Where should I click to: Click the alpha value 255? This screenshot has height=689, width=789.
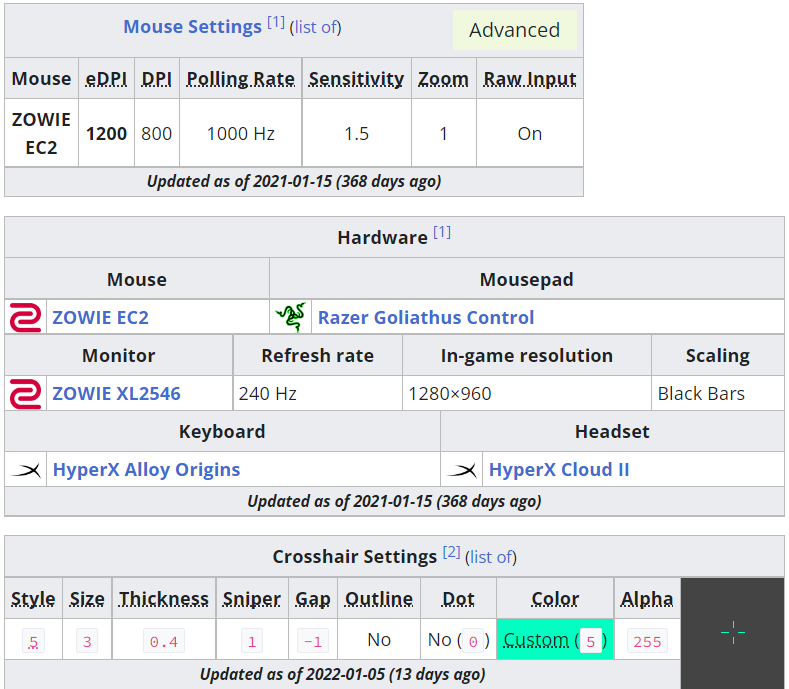[647, 641]
